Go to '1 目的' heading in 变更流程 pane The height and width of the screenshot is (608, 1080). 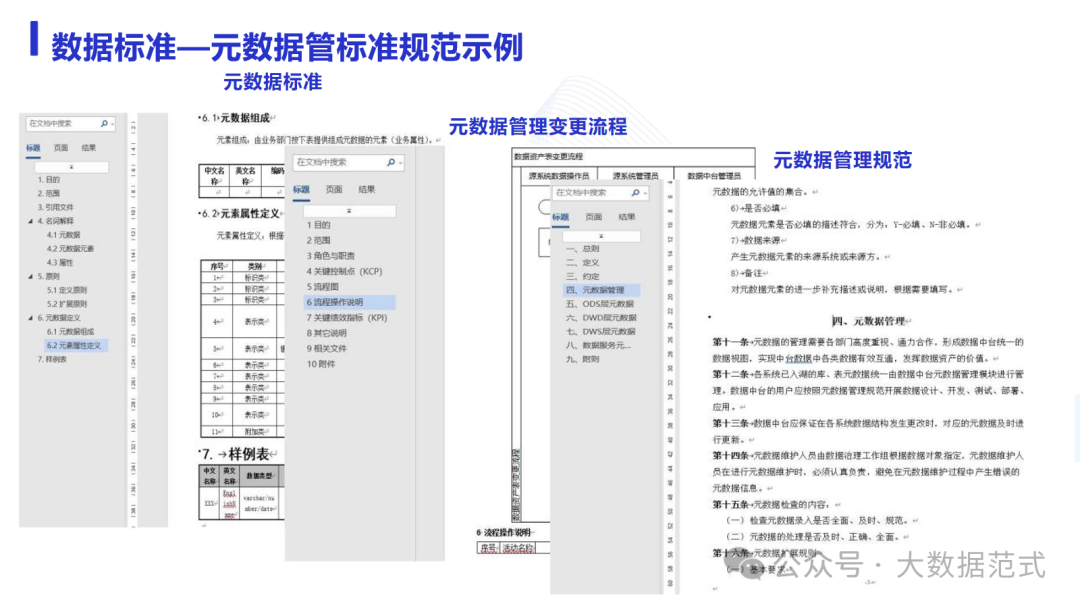(x=318, y=225)
